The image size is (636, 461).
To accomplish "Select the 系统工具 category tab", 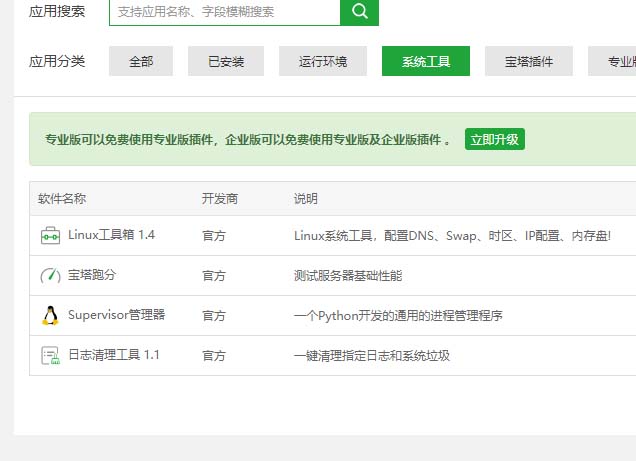I will (426, 61).
